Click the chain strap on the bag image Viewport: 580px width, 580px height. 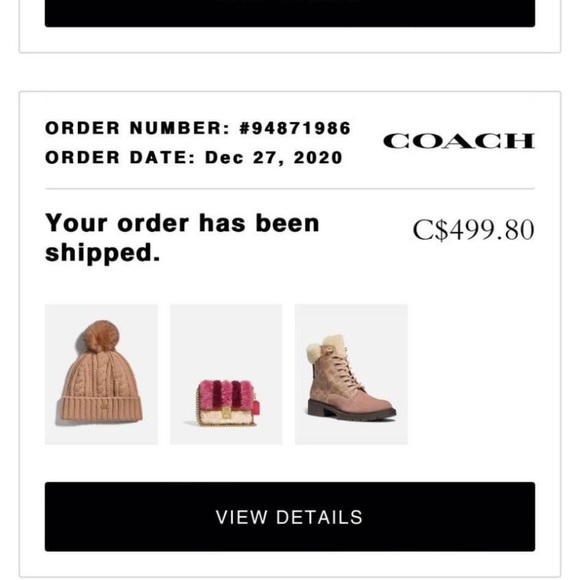[198, 405]
